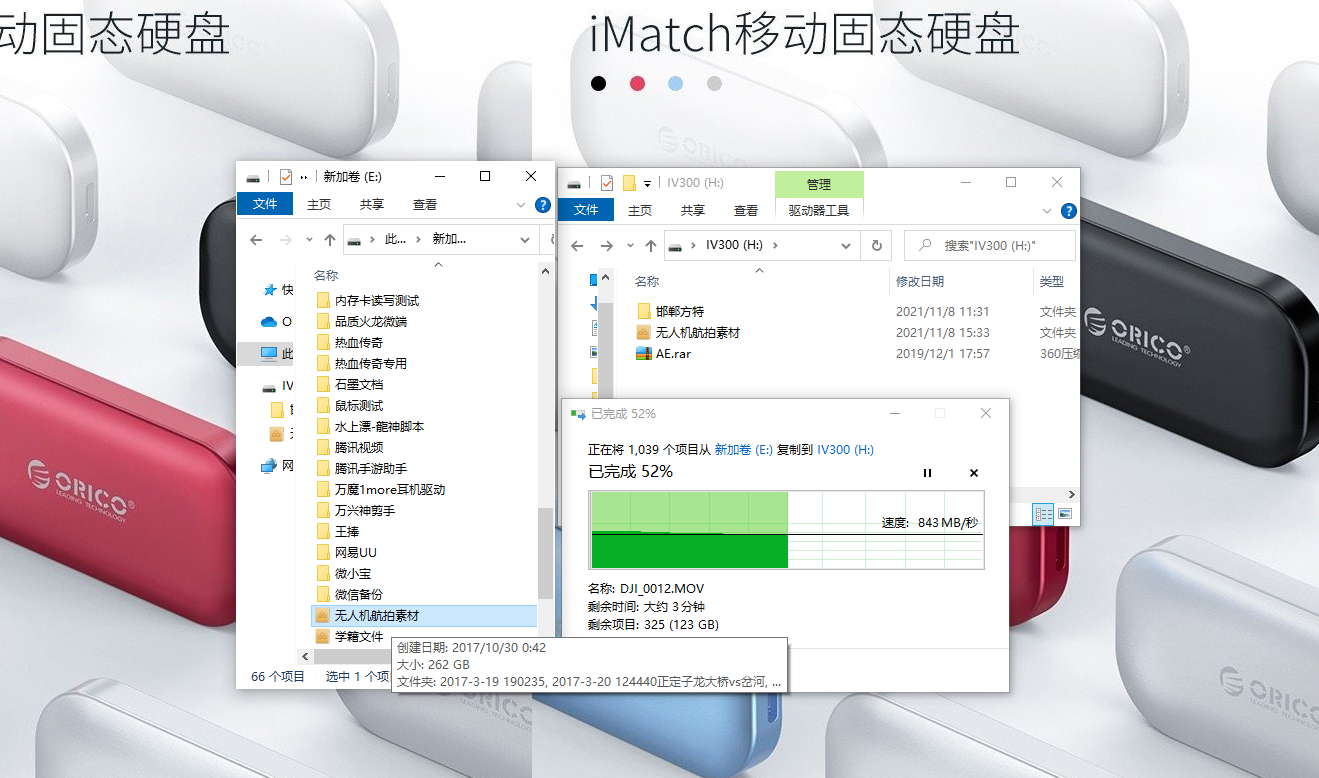The image size is (1319, 778).
Task: Open 主页 tab in 新加卷 (E:) window
Action: pos(319,204)
